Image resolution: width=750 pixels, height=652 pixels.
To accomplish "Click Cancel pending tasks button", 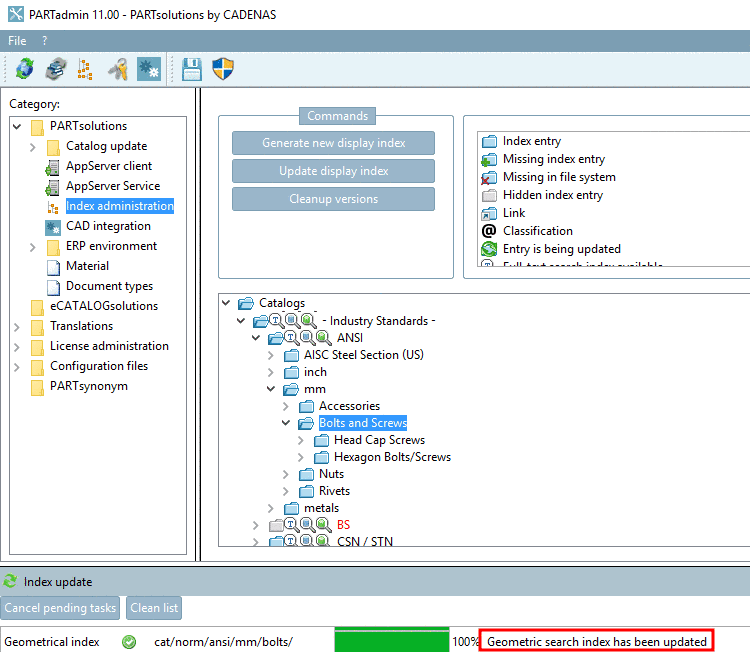I will (x=60, y=608).
